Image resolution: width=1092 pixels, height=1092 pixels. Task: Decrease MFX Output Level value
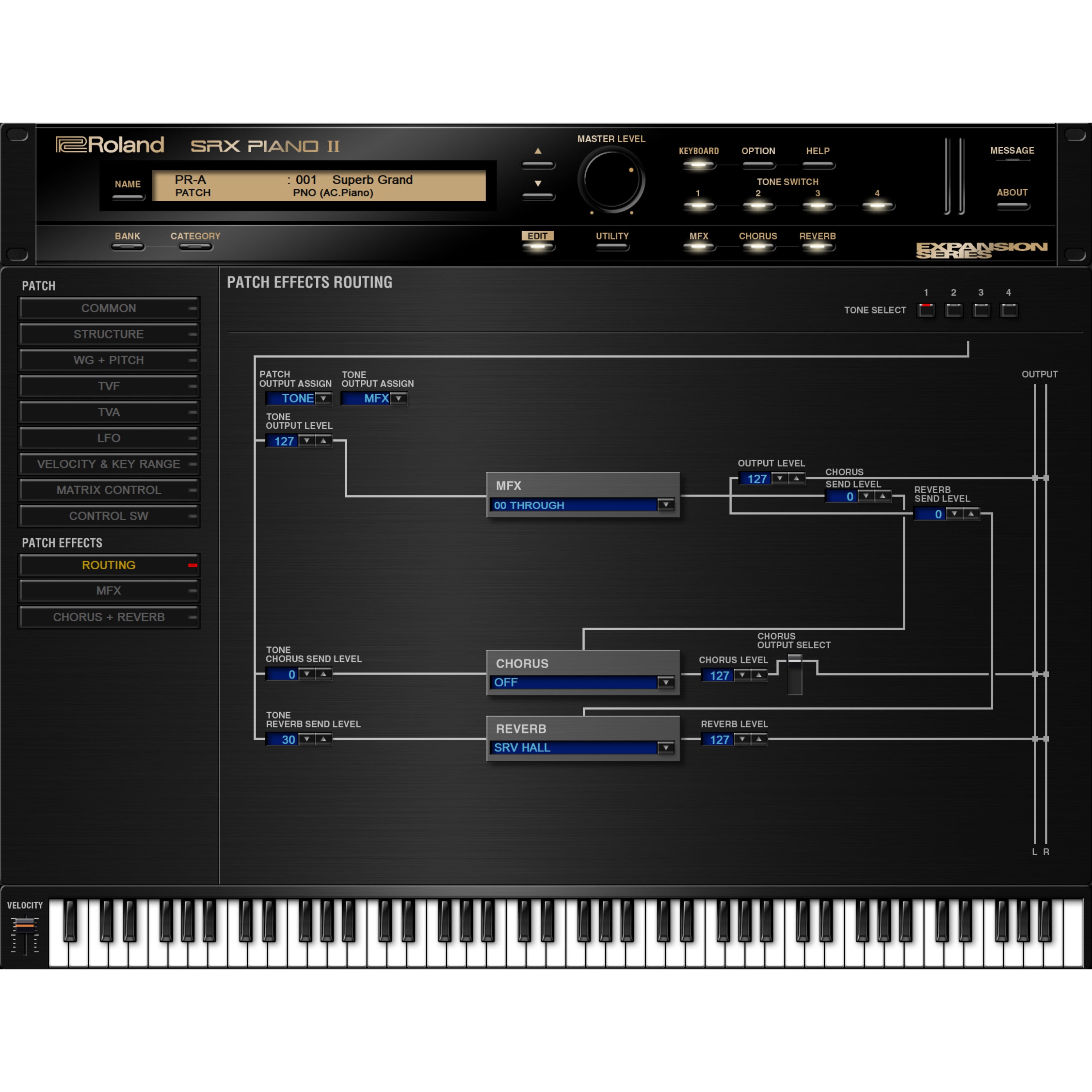pyautogui.click(x=779, y=478)
